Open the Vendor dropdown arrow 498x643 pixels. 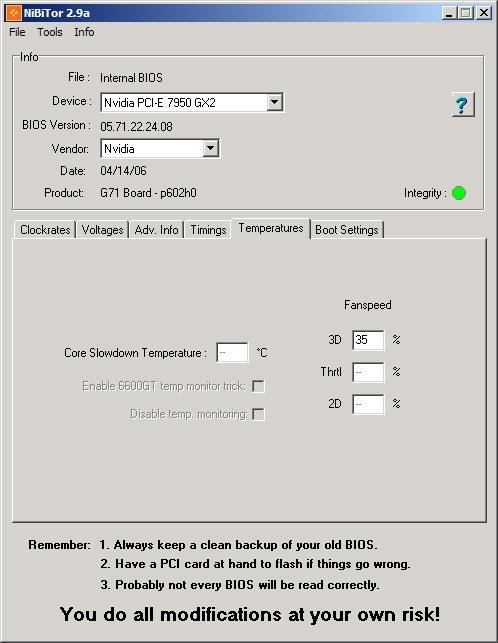(210, 148)
